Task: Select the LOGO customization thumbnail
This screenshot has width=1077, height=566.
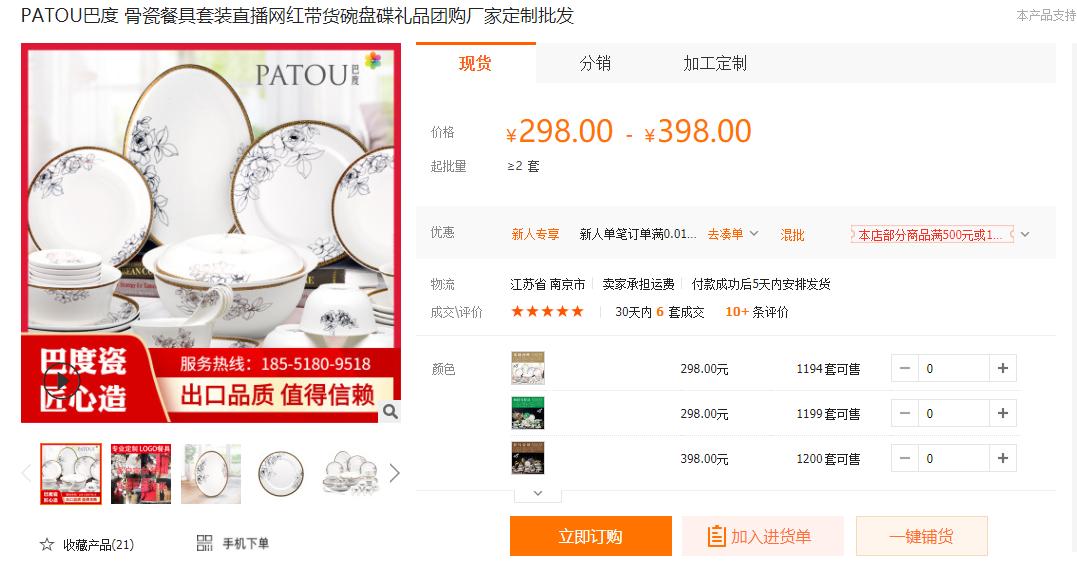Action: click(141, 474)
